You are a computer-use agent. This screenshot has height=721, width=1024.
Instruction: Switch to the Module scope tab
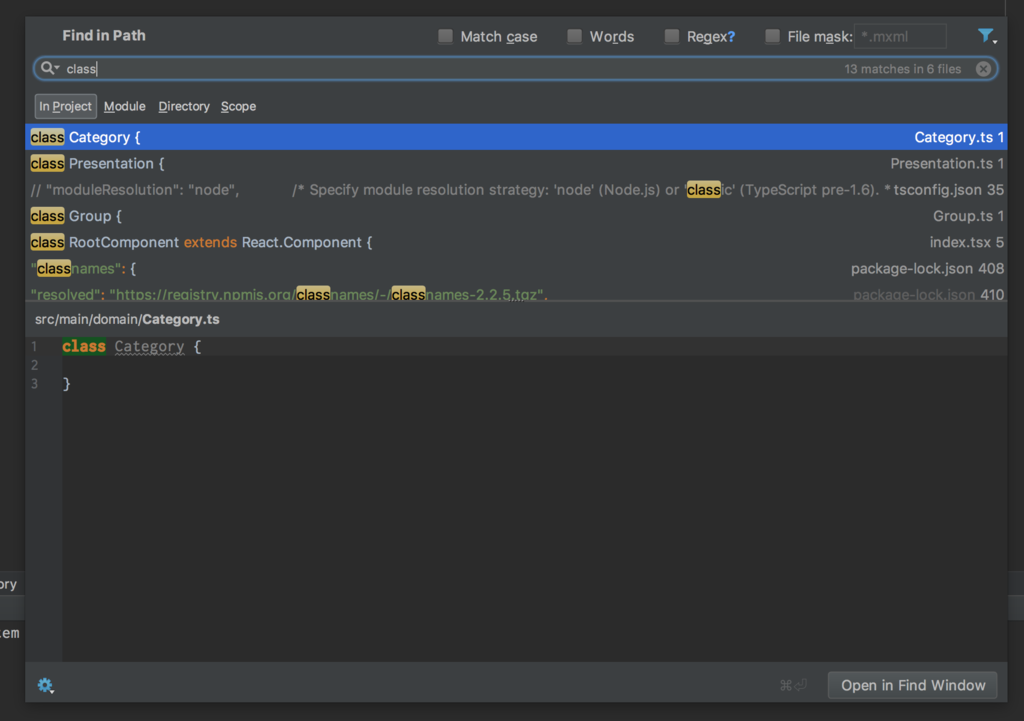[x=125, y=106]
